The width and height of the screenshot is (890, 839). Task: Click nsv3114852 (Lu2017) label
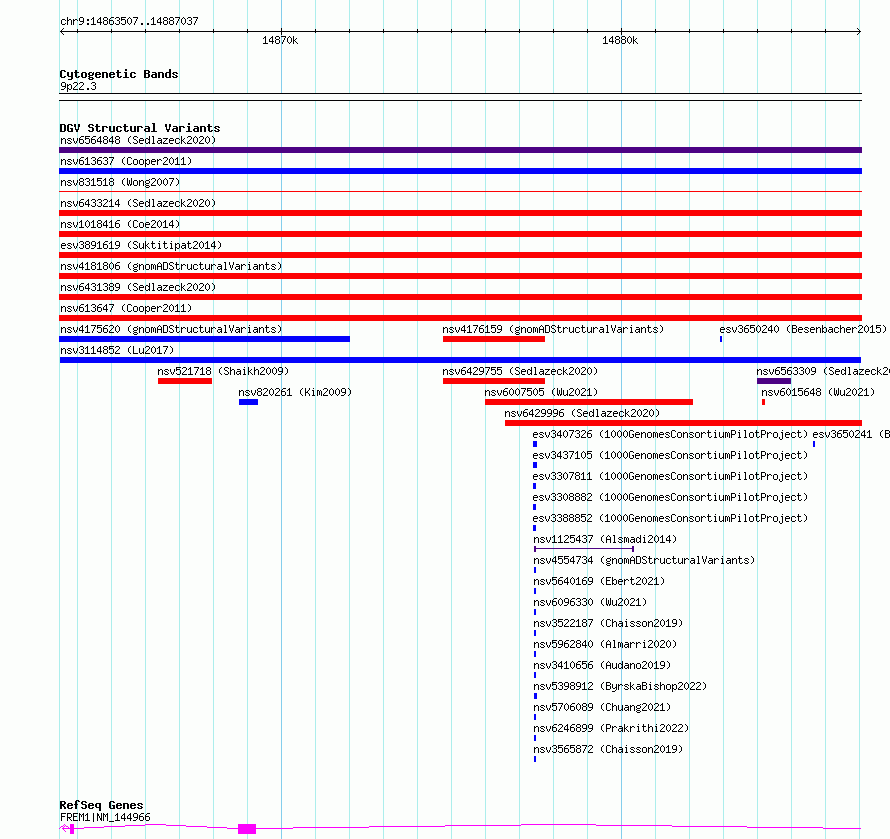(x=117, y=350)
